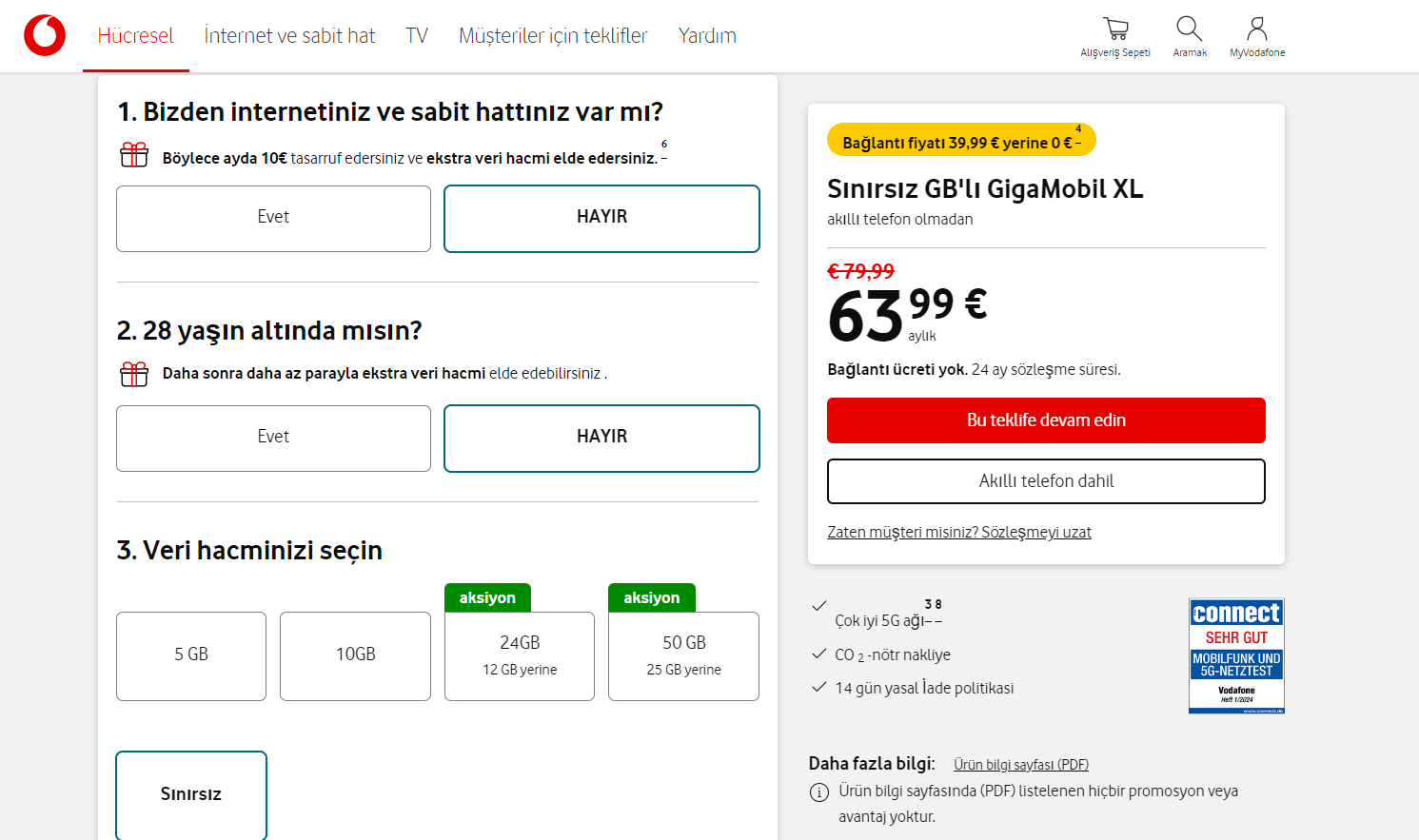Click Bu teklife devam edin button
This screenshot has width=1419, height=840.
click(1046, 420)
